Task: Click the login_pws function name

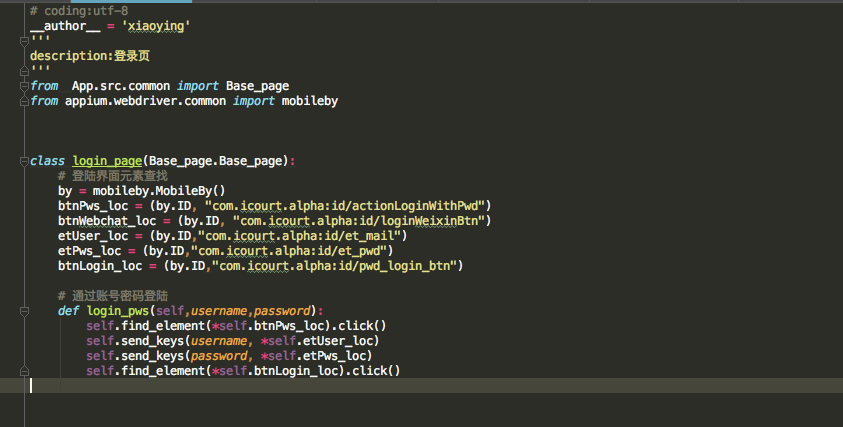Action: click(x=118, y=311)
